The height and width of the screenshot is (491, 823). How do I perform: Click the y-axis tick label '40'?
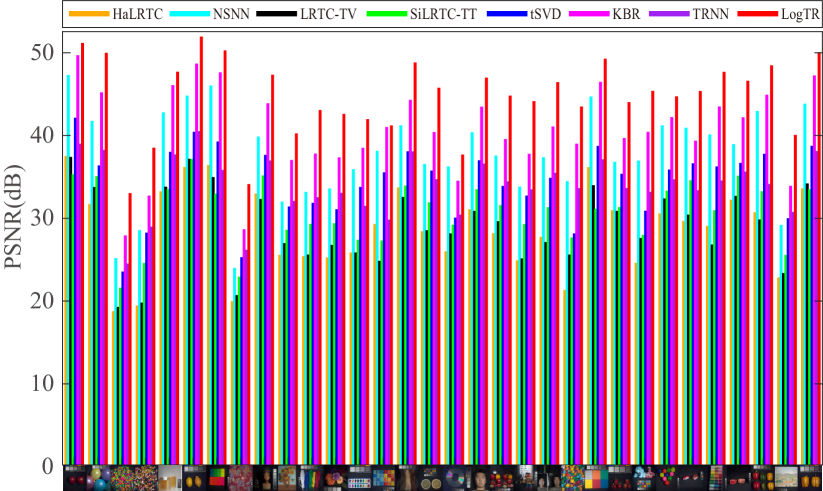coord(44,135)
